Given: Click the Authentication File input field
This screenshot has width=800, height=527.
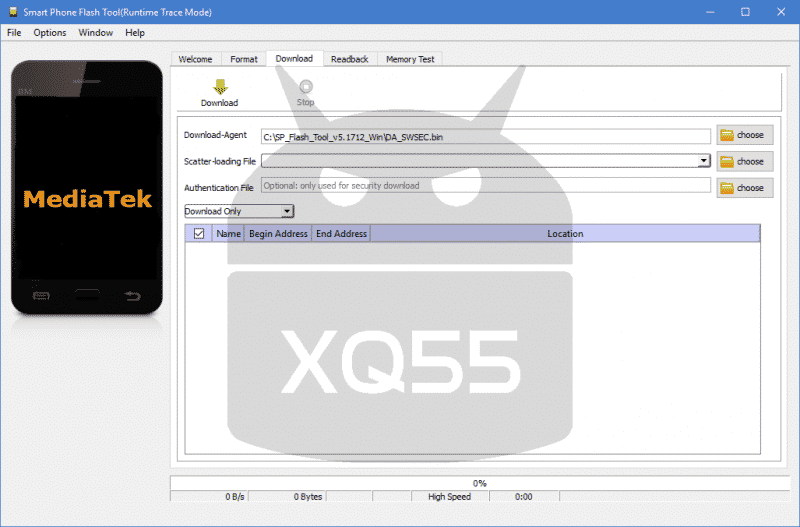Looking at the screenshot, I should pos(485,185).
